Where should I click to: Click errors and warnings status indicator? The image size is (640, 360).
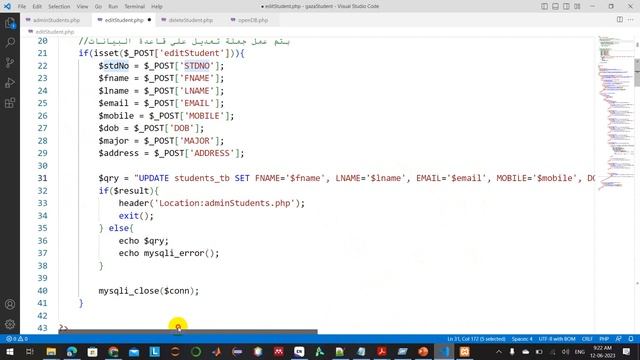pos(17,339)
